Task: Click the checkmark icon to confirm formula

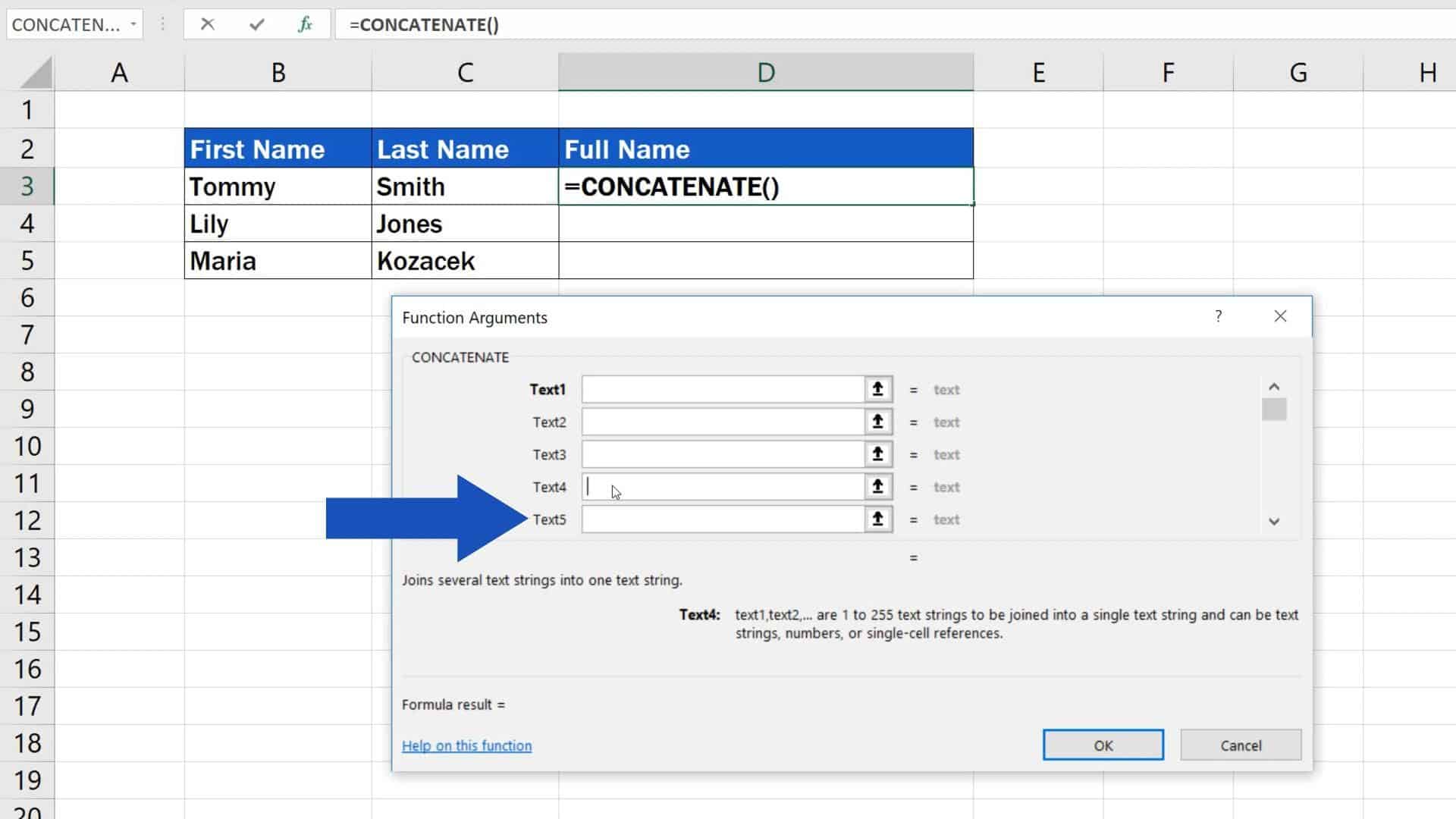Action: pyautogui.click(x=256, y=24)
